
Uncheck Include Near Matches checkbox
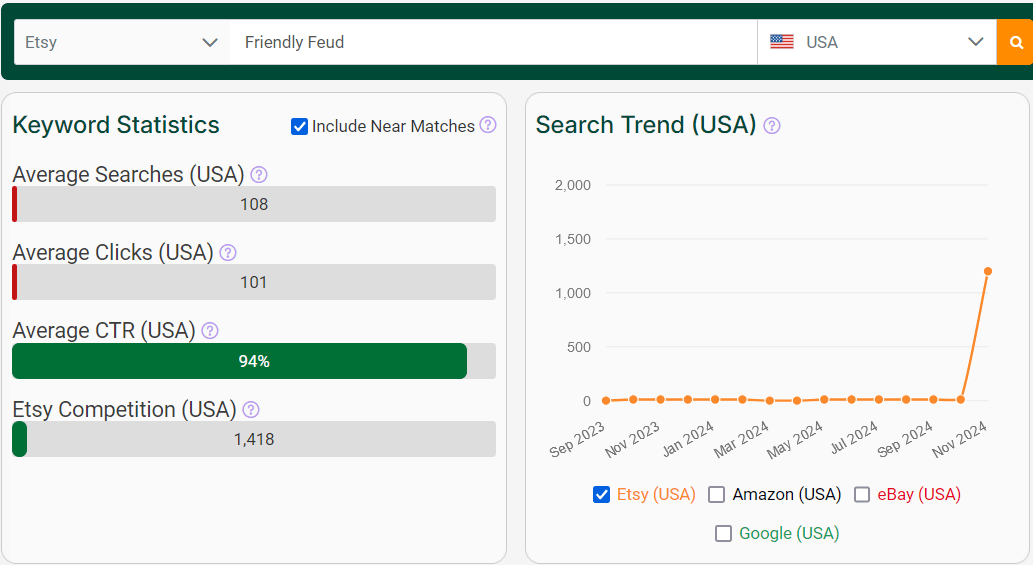point(299,126)
